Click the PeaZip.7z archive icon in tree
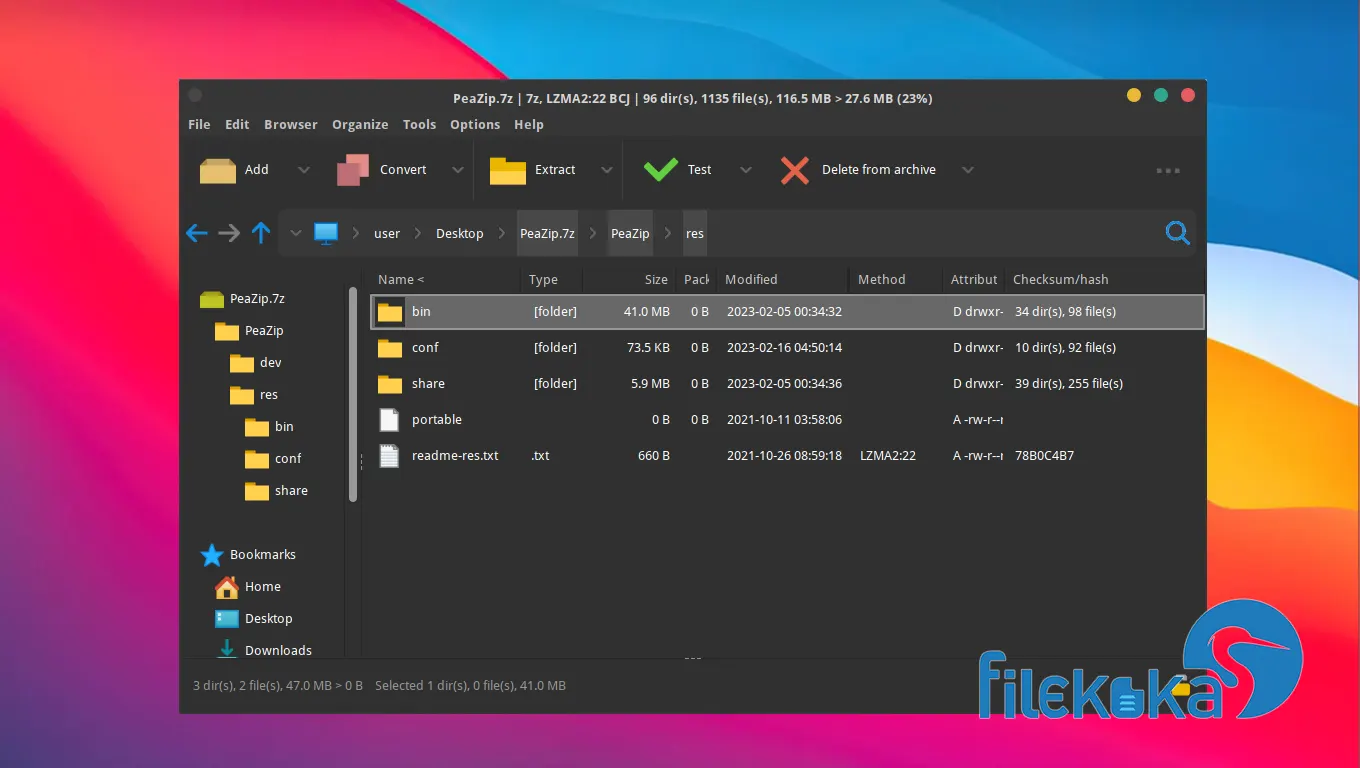The width and height of the screenshot is (1360, 768). click(212, 299)
